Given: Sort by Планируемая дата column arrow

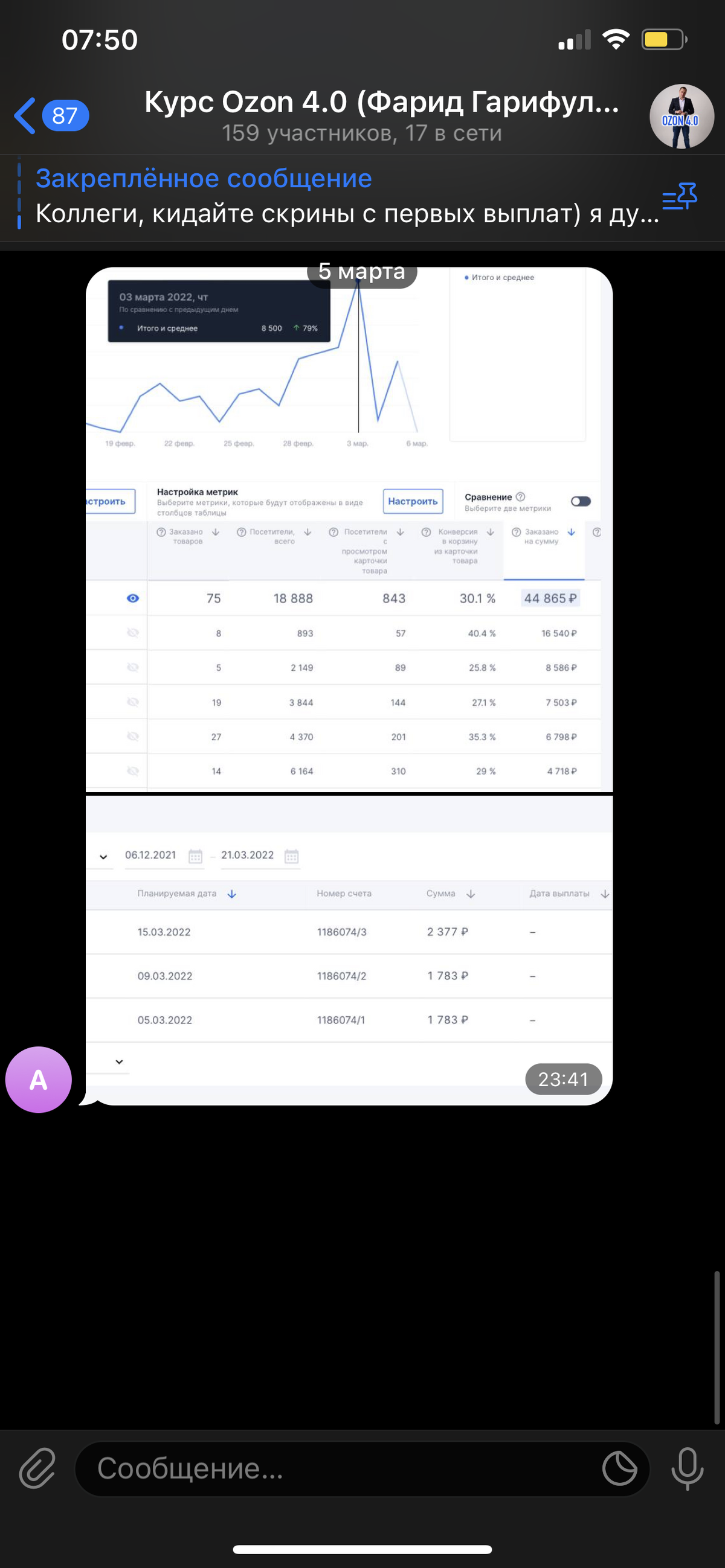Looking at the screenshot, I should click(231, 894).
